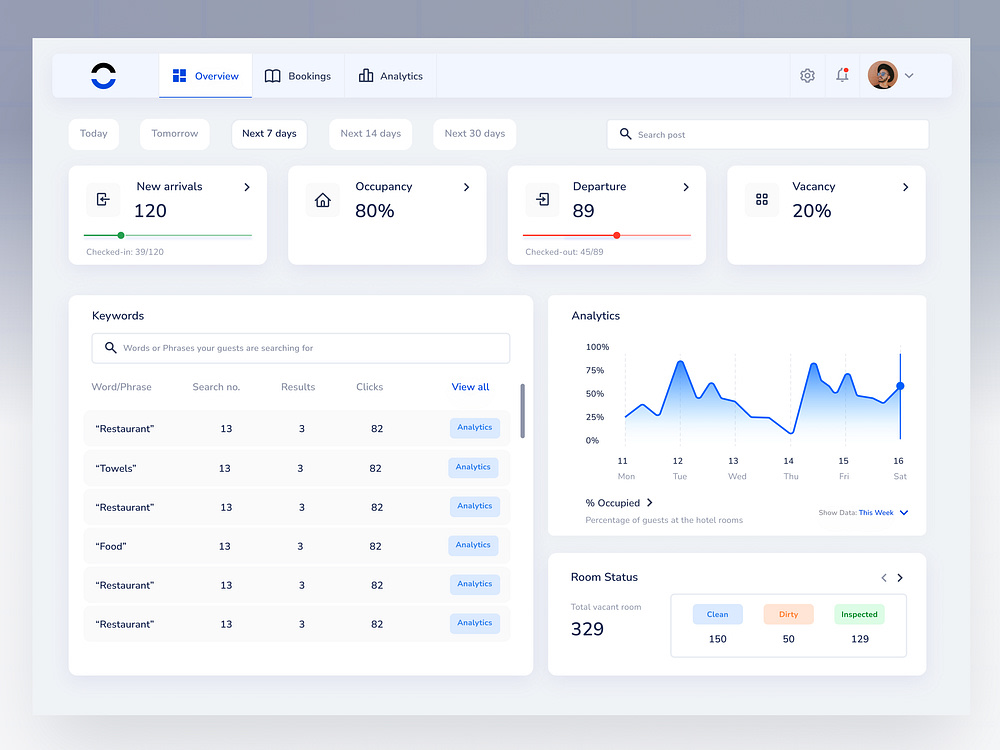Open the Vacancy card arrow
The height and width of the screenshot is (750, 1000).
point(906,187)
